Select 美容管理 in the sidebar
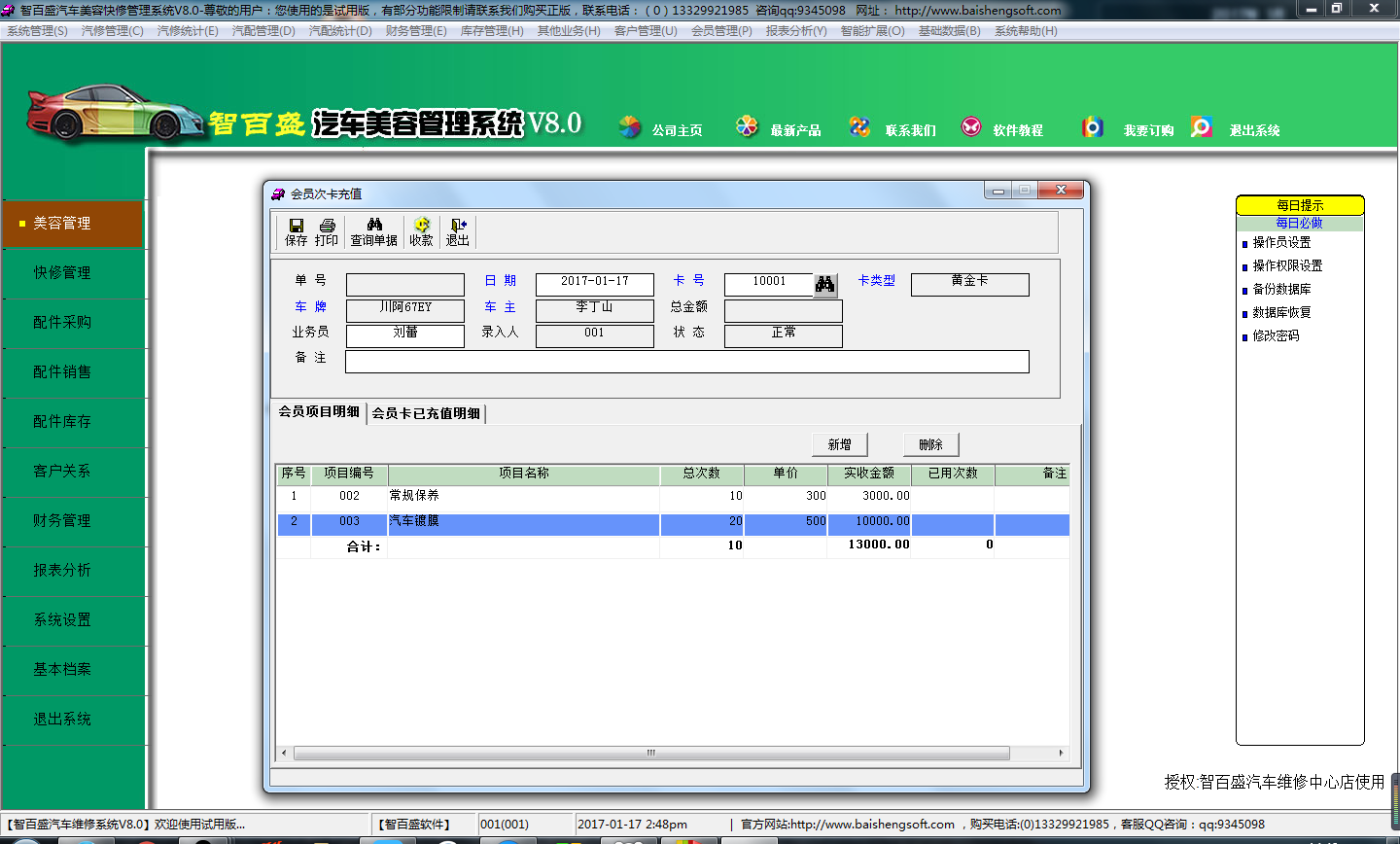This screenshot has width=1400, height=844. [x=73, y=224]
